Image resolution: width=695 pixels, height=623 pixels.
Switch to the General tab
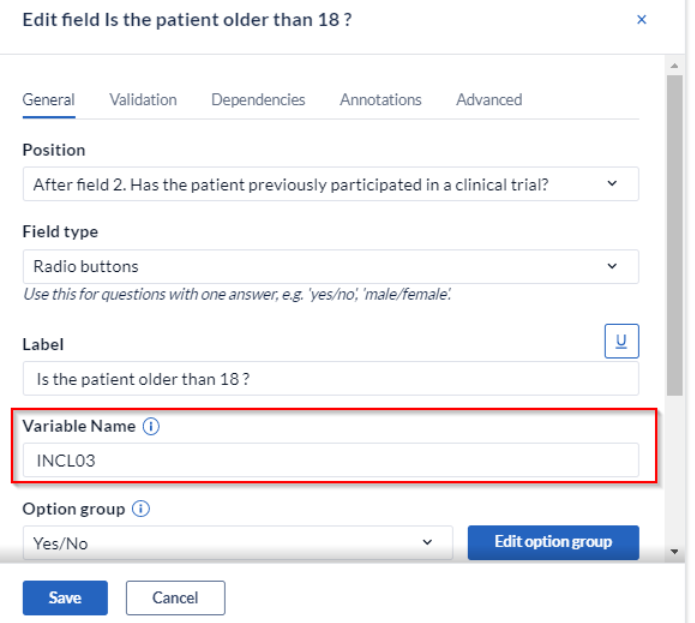(49, 100)
